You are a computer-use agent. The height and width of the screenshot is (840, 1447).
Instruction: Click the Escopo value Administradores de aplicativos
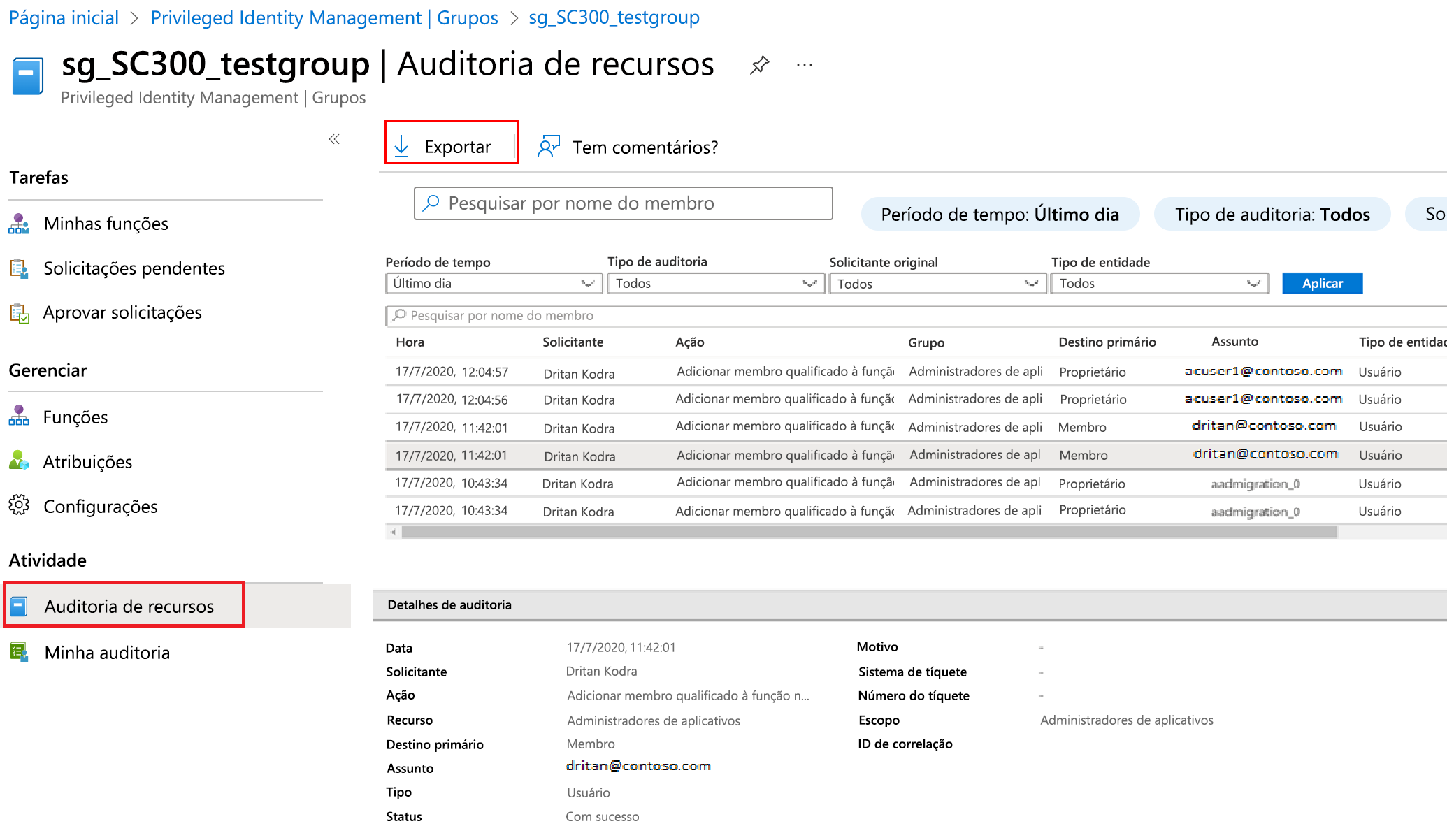pyautogui.click(x=1127, y=720)
